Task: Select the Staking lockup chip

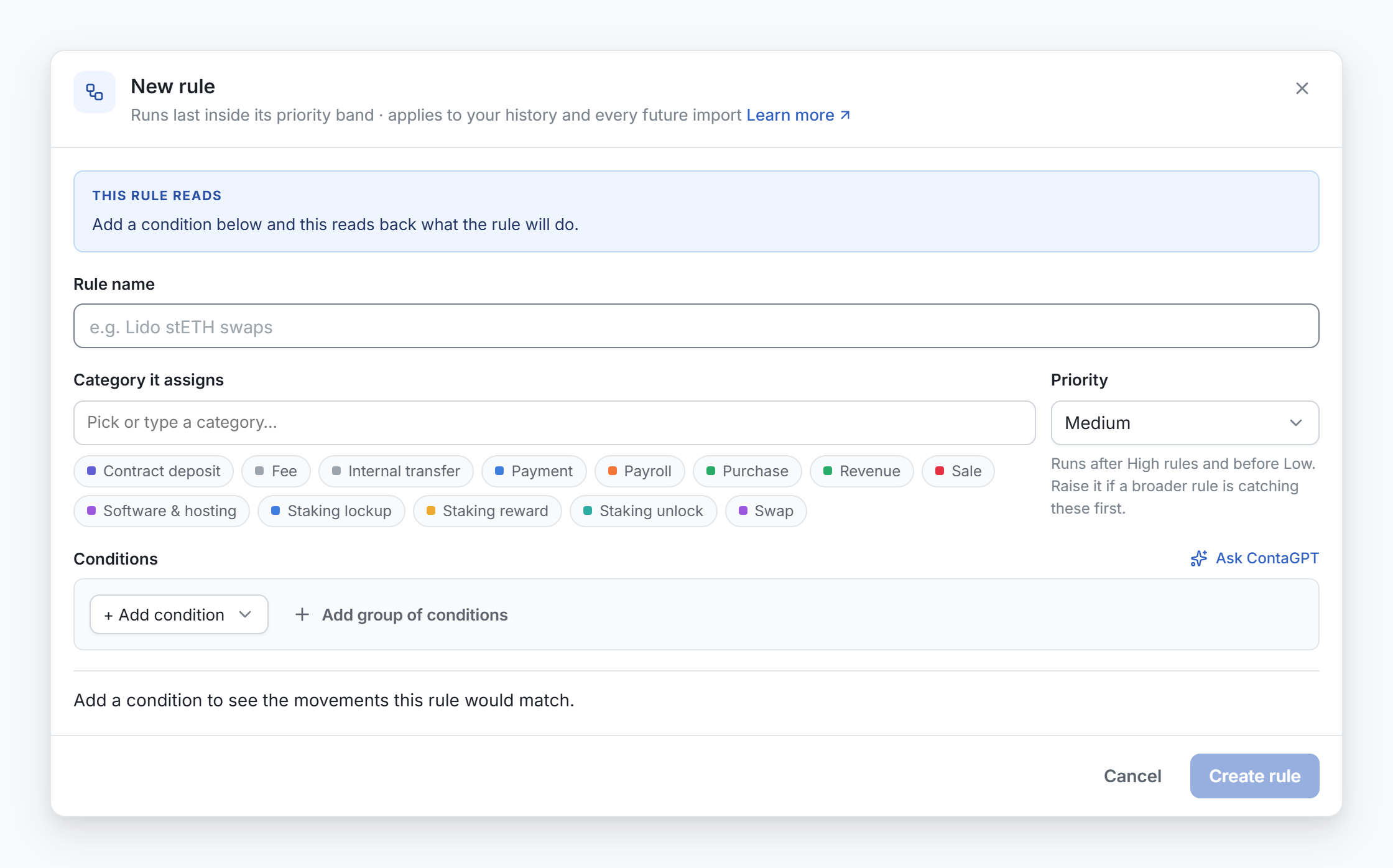Action: coord(331,511)
